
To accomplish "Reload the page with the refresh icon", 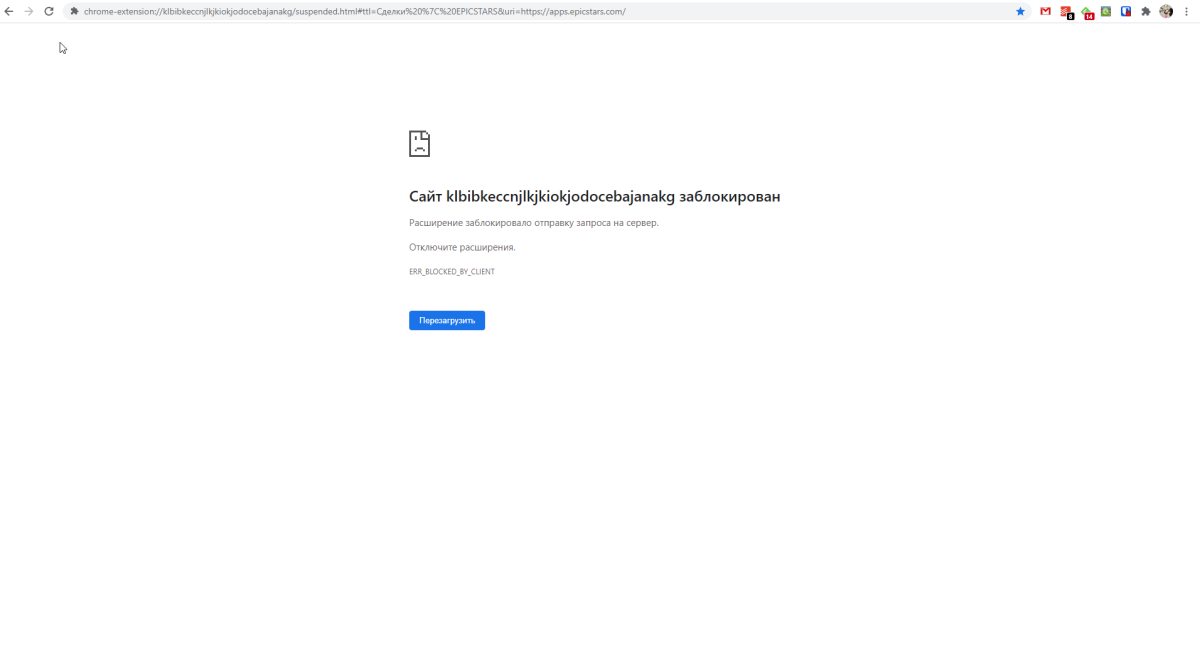I will 48,11.
